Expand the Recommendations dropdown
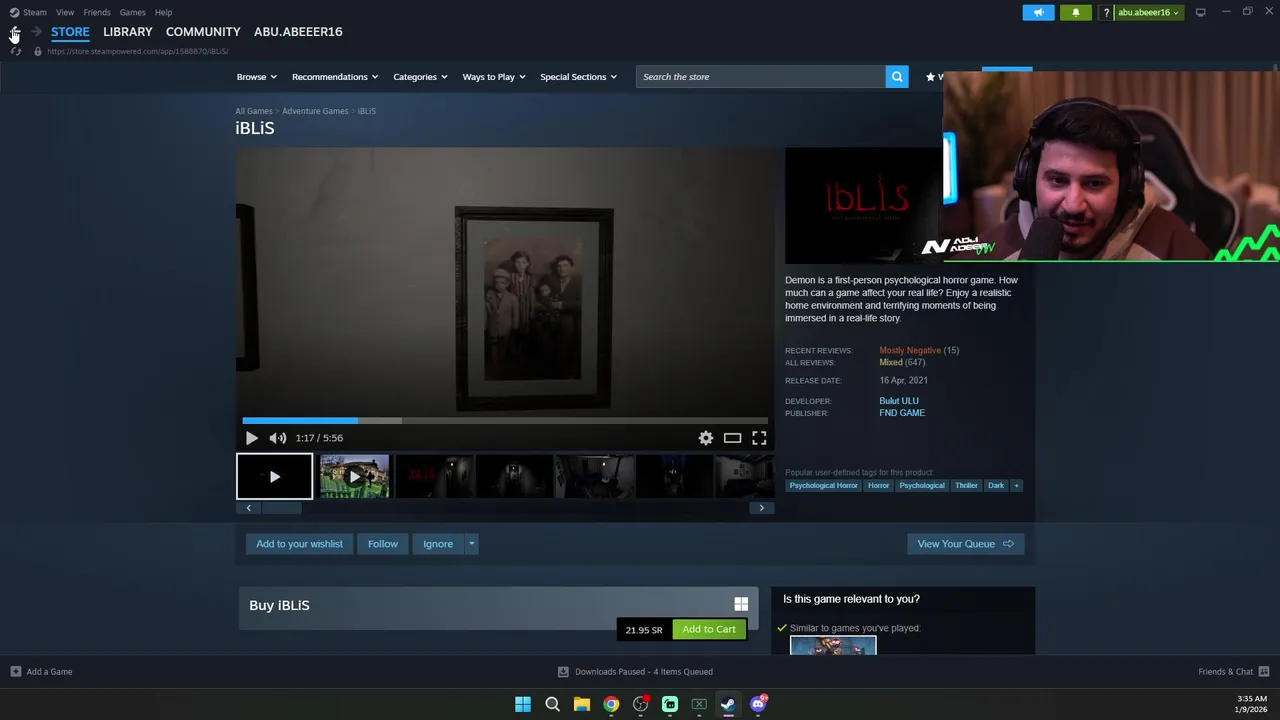The height and width of the screenshot is (720, 1280). (x=335, y=77)
